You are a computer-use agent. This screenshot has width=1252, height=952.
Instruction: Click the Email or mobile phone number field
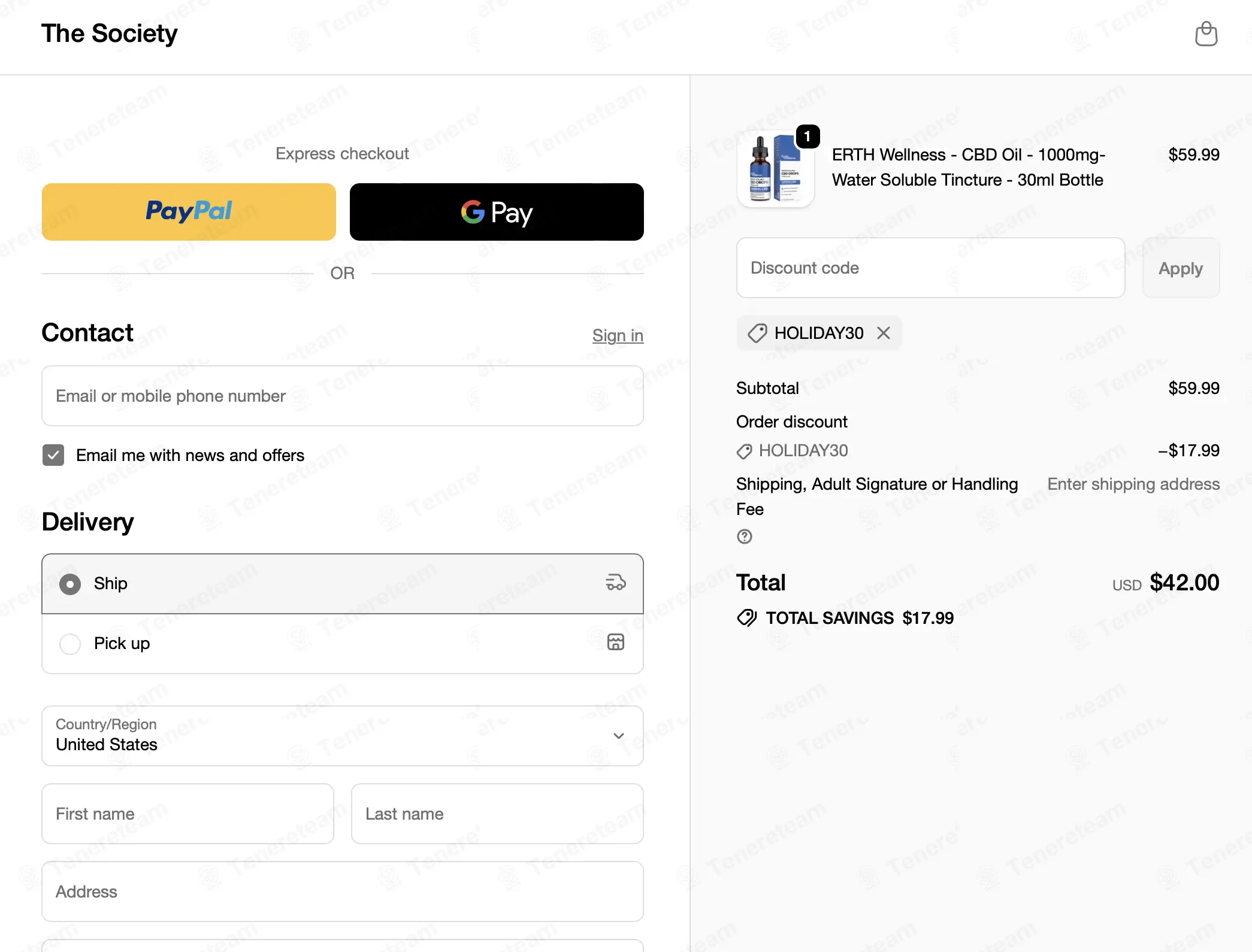(x=343, y=396)
